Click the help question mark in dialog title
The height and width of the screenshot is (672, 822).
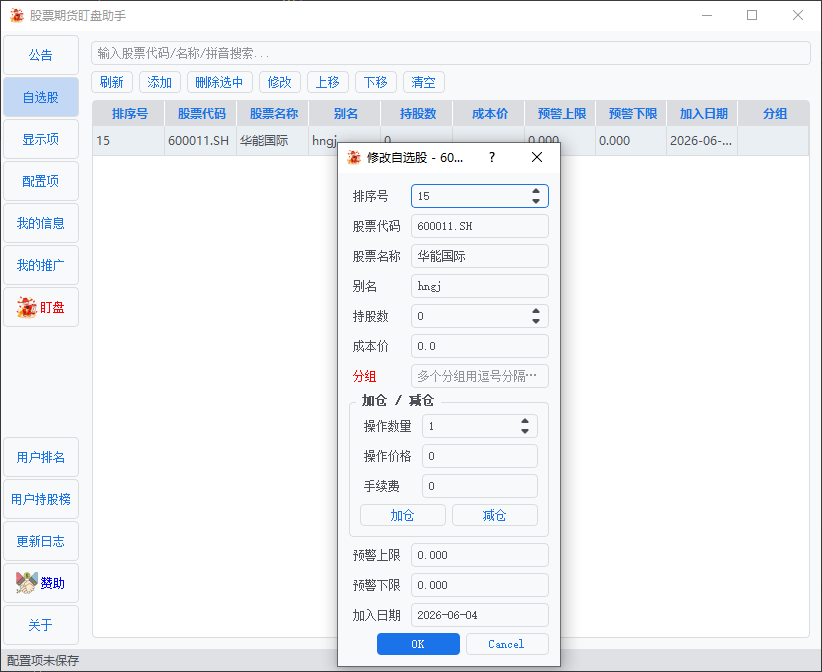click(492, 157)
